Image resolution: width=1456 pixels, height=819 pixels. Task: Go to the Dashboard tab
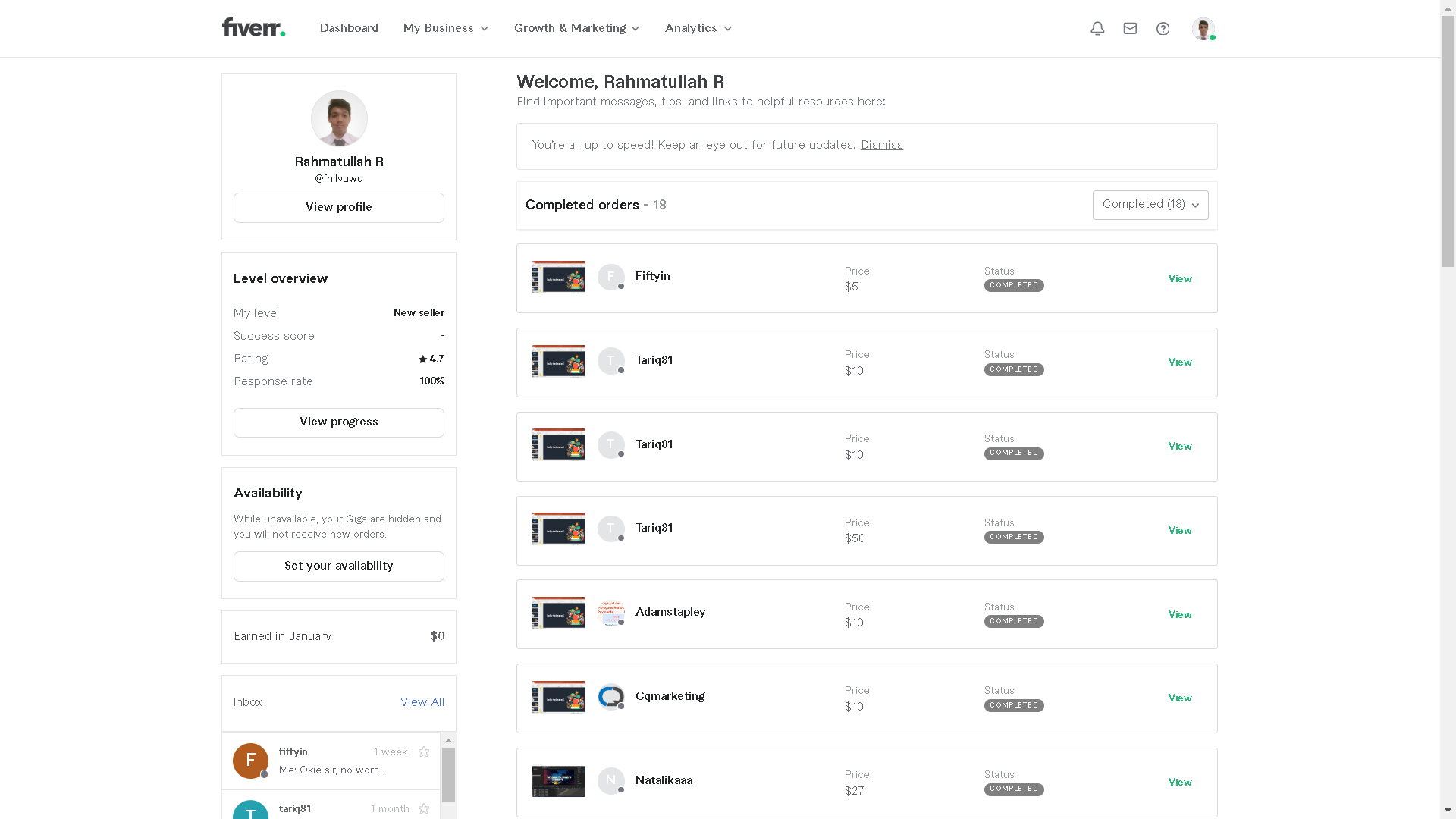pos(349,28)
